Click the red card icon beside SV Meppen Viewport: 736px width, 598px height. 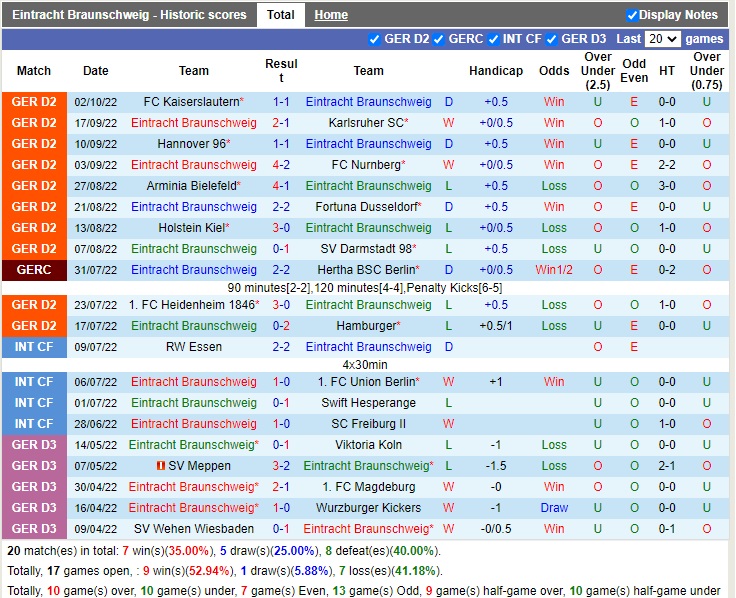160,466
